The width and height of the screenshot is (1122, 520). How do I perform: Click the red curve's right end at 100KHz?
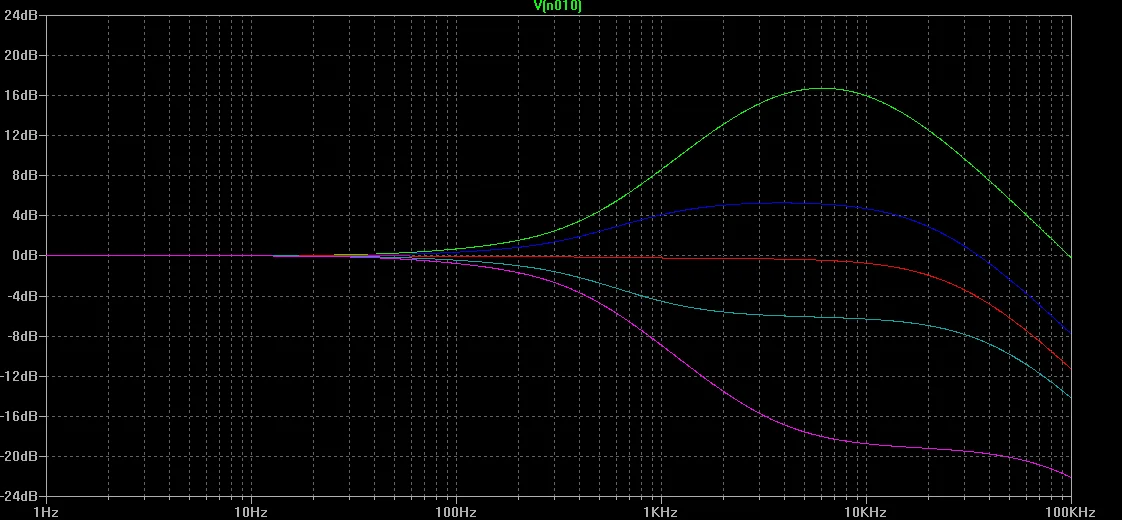(1069, 368)
